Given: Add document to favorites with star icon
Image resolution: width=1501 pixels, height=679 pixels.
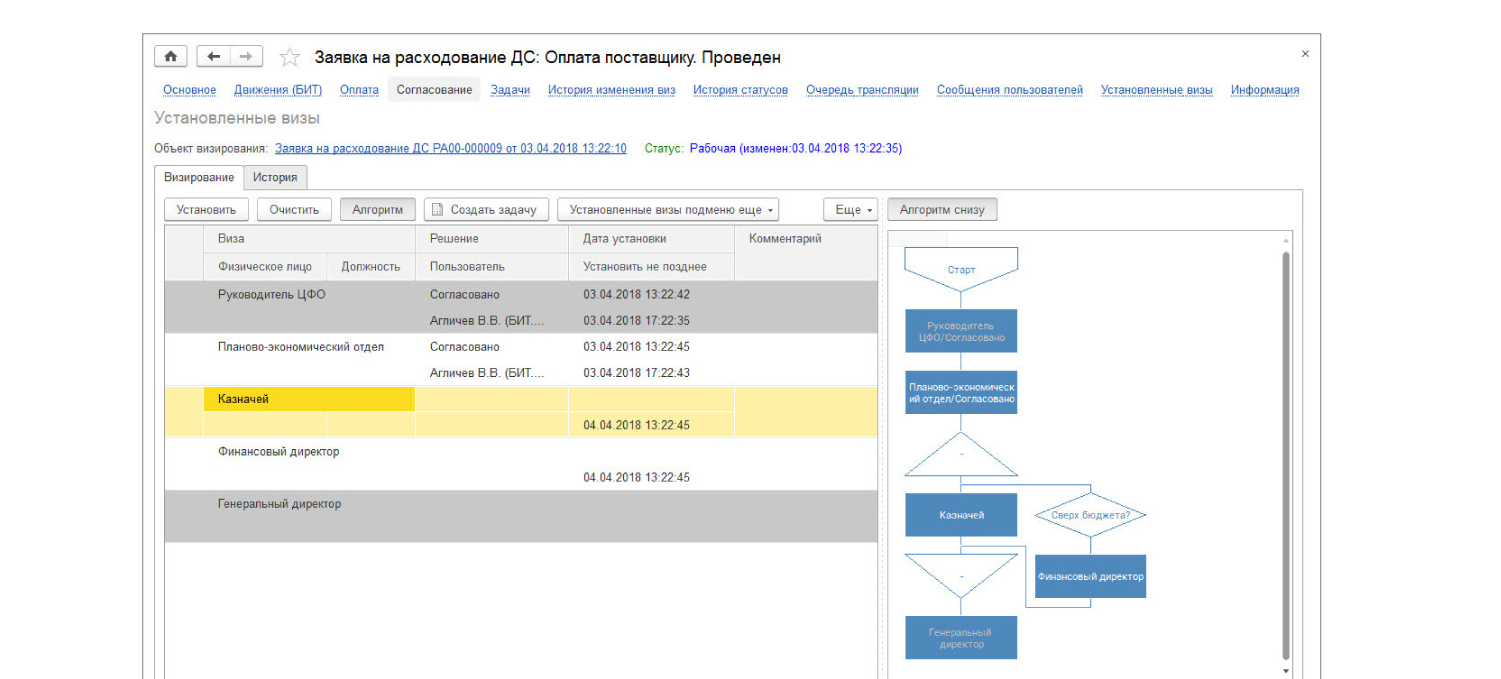Looking at the screenshot, I should tap(290, 57).
